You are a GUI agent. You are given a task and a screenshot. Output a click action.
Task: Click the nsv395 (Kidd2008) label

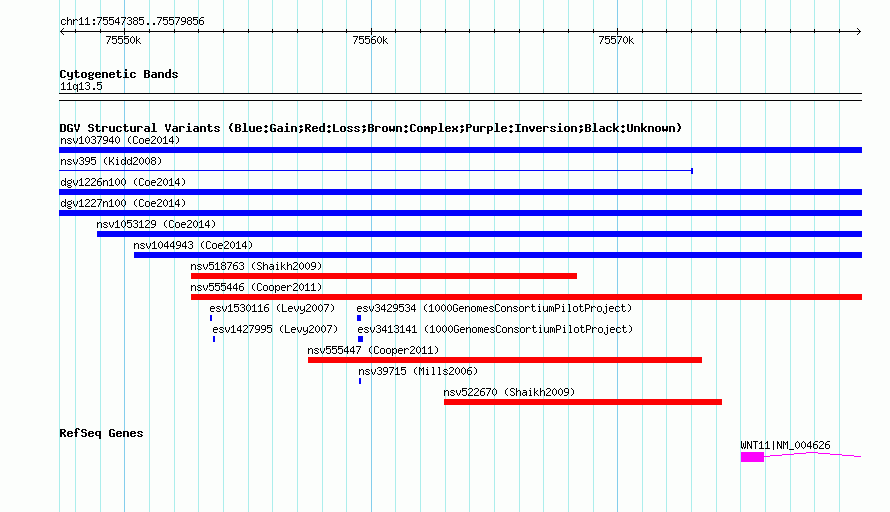[x=111, y=161]
